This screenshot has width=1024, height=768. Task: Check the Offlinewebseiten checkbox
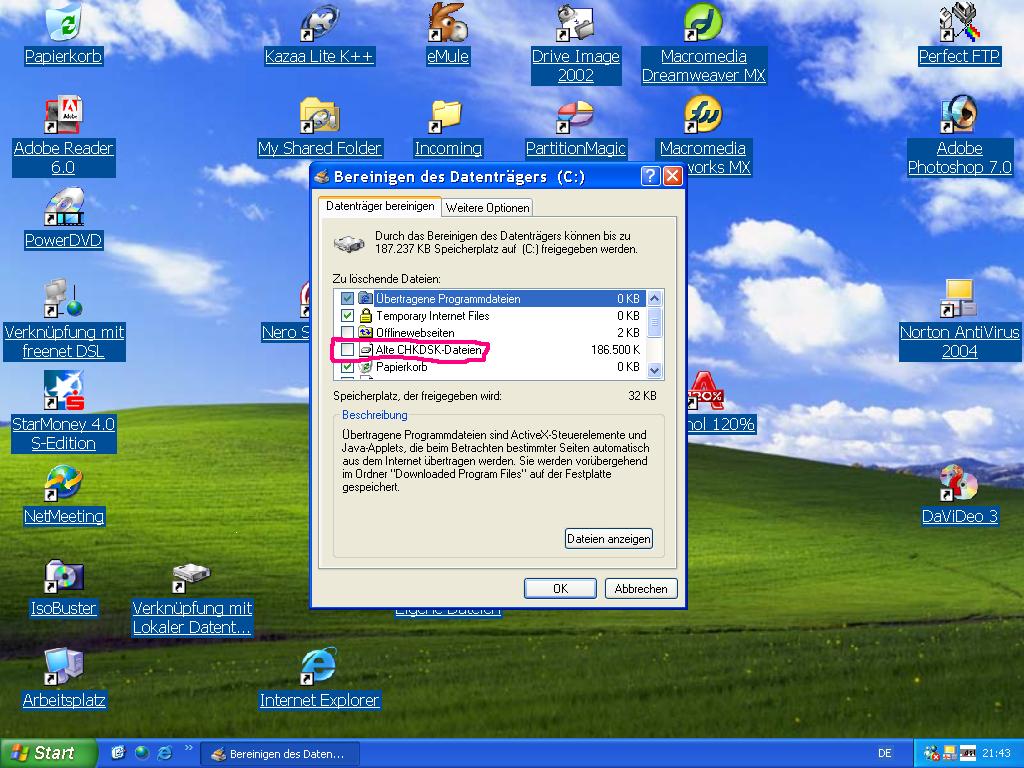point(347,332)
